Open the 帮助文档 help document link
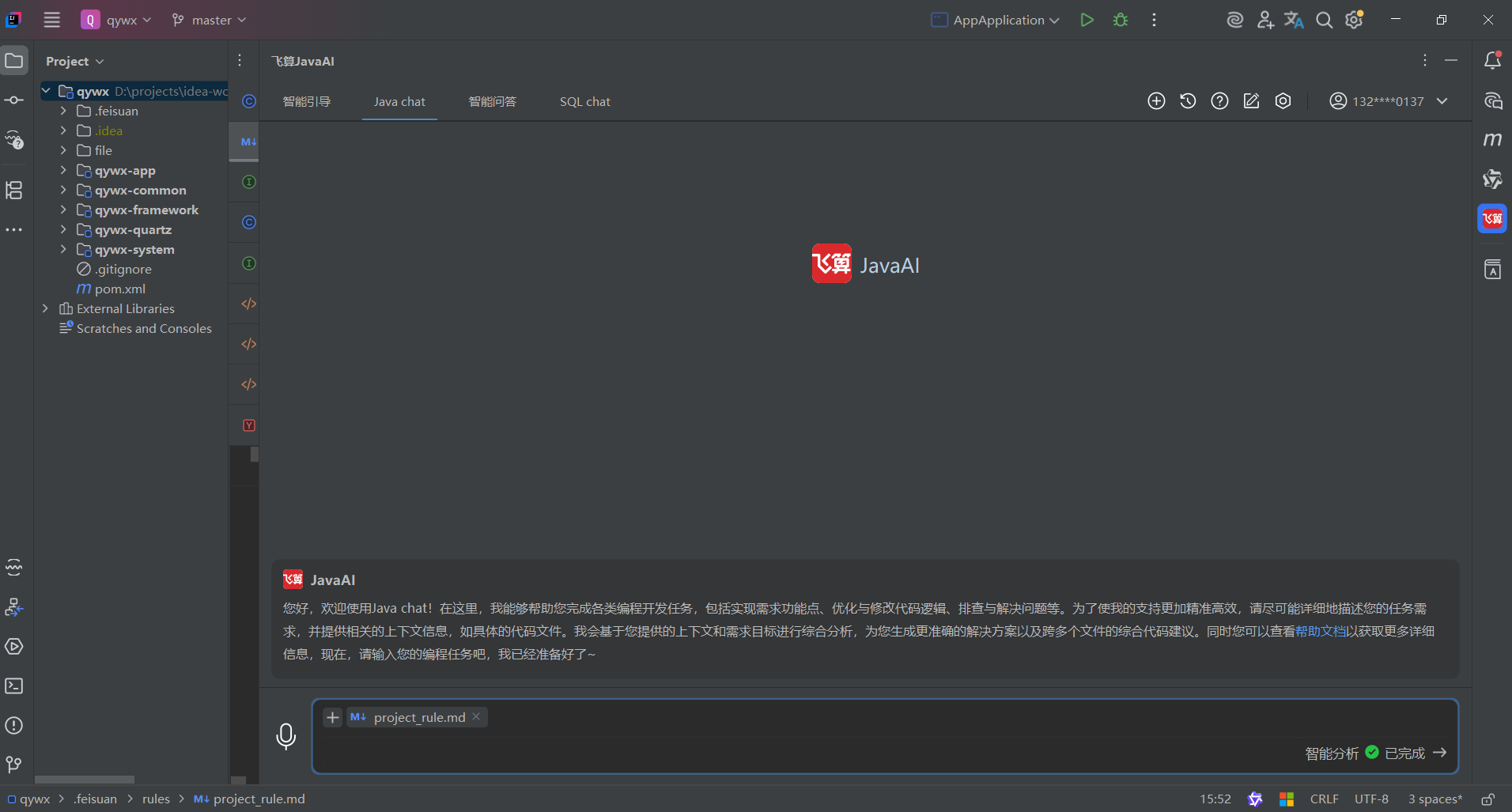 click(x=1321, y=631)
